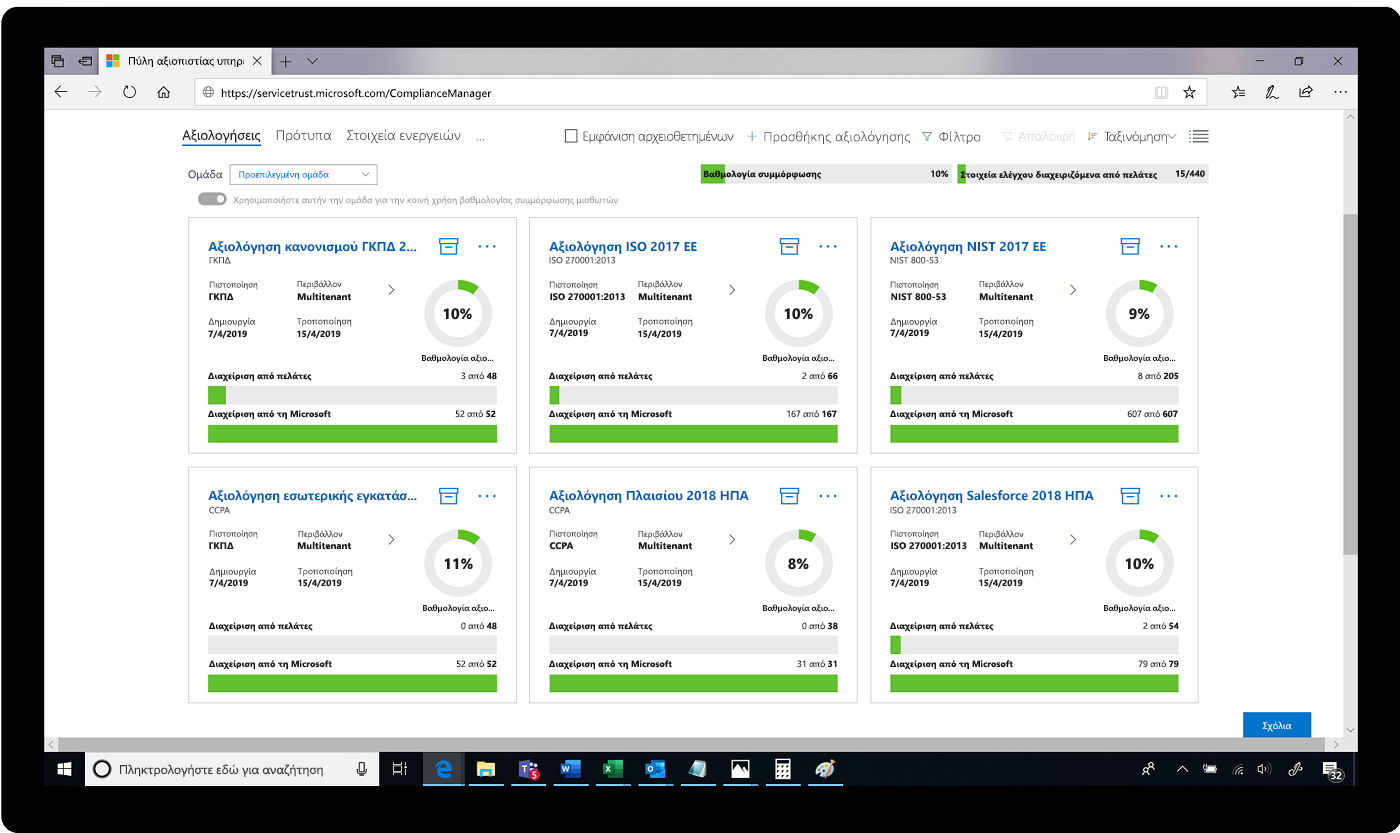Click Προσθήκη αξιολόγησης button
The height and width of the screenshot is (833, 1400).
coord(828,136)
